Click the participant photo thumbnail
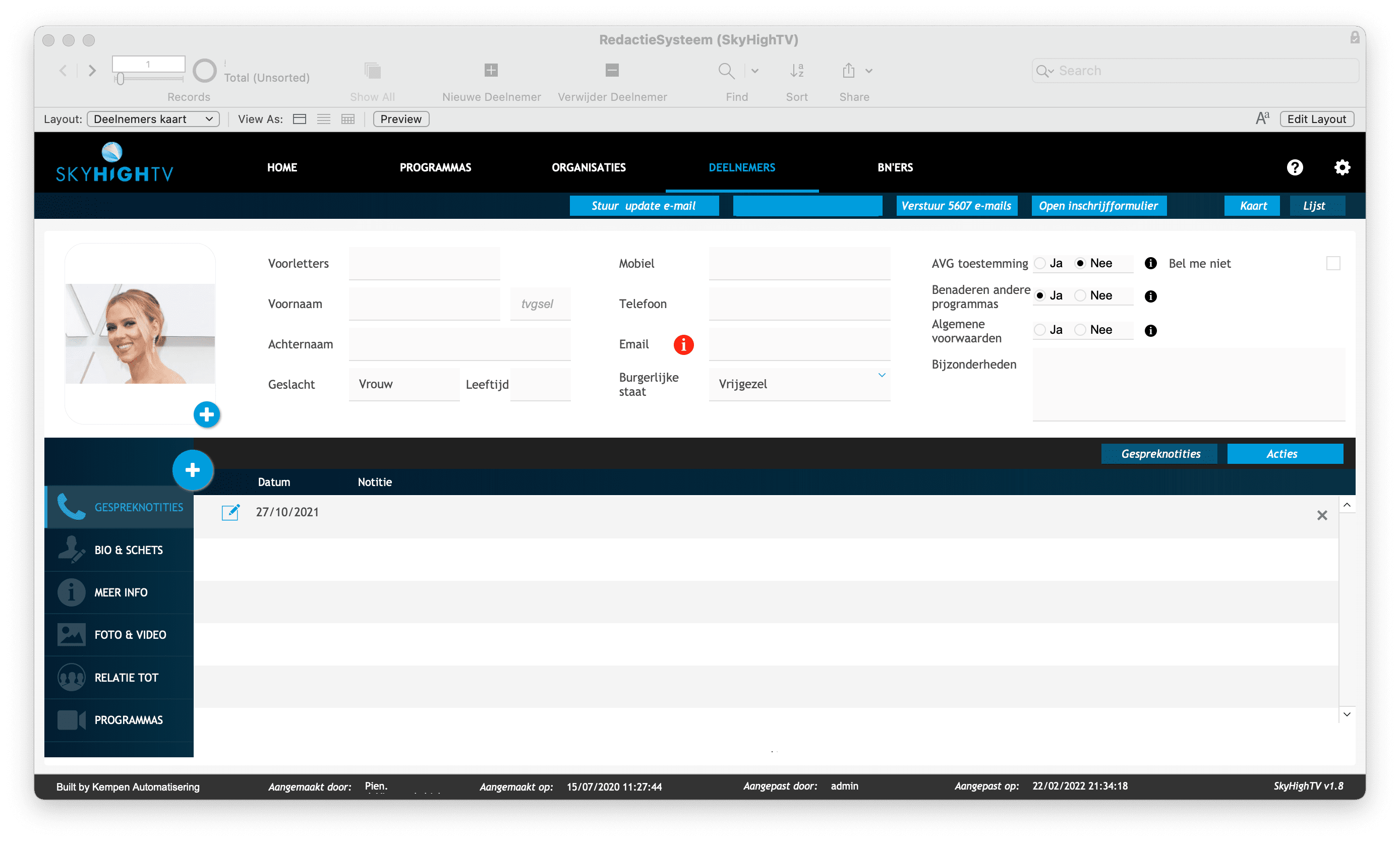 pos(140,335)
